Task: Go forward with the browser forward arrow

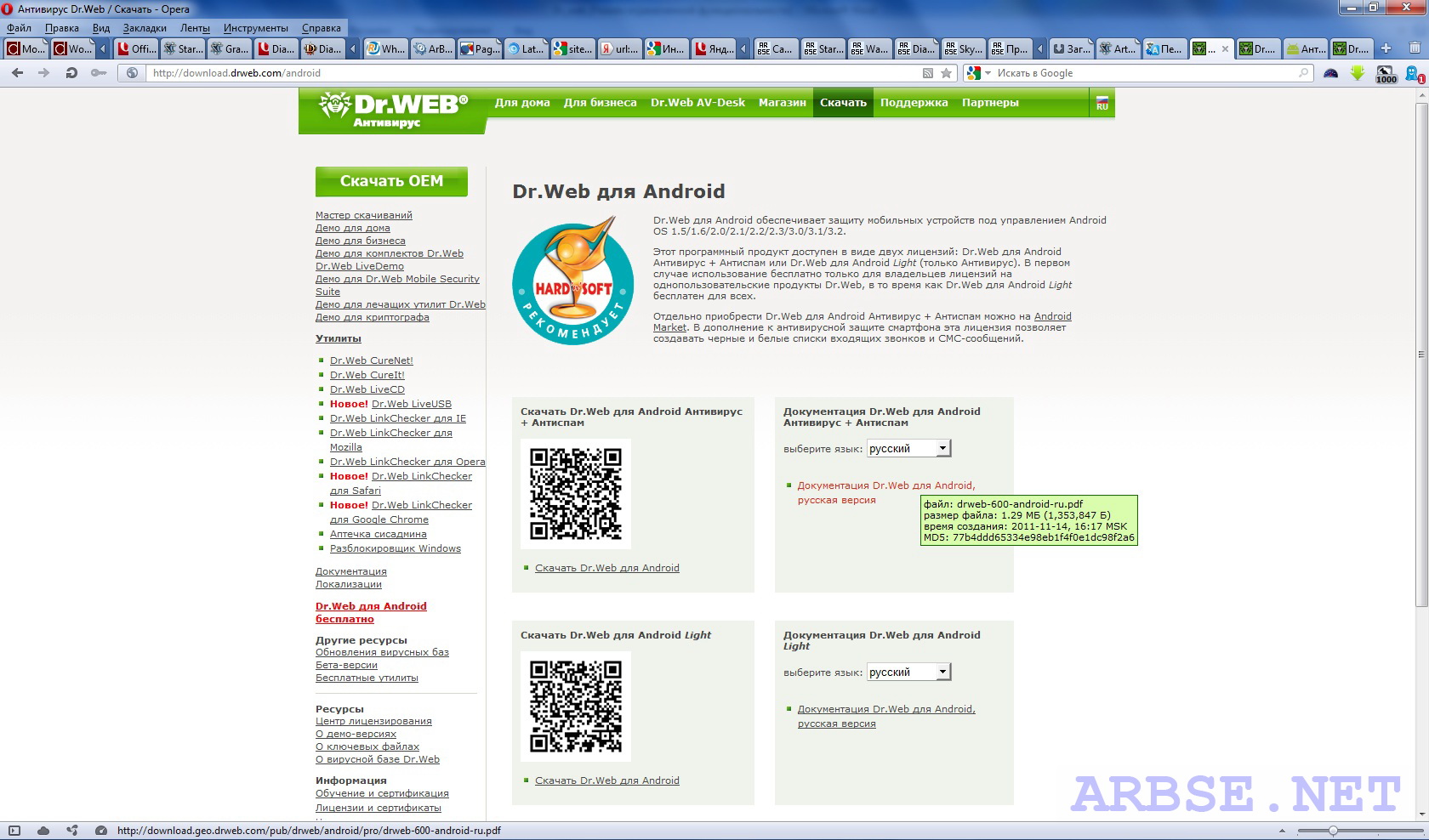Action: coord(43,73)
